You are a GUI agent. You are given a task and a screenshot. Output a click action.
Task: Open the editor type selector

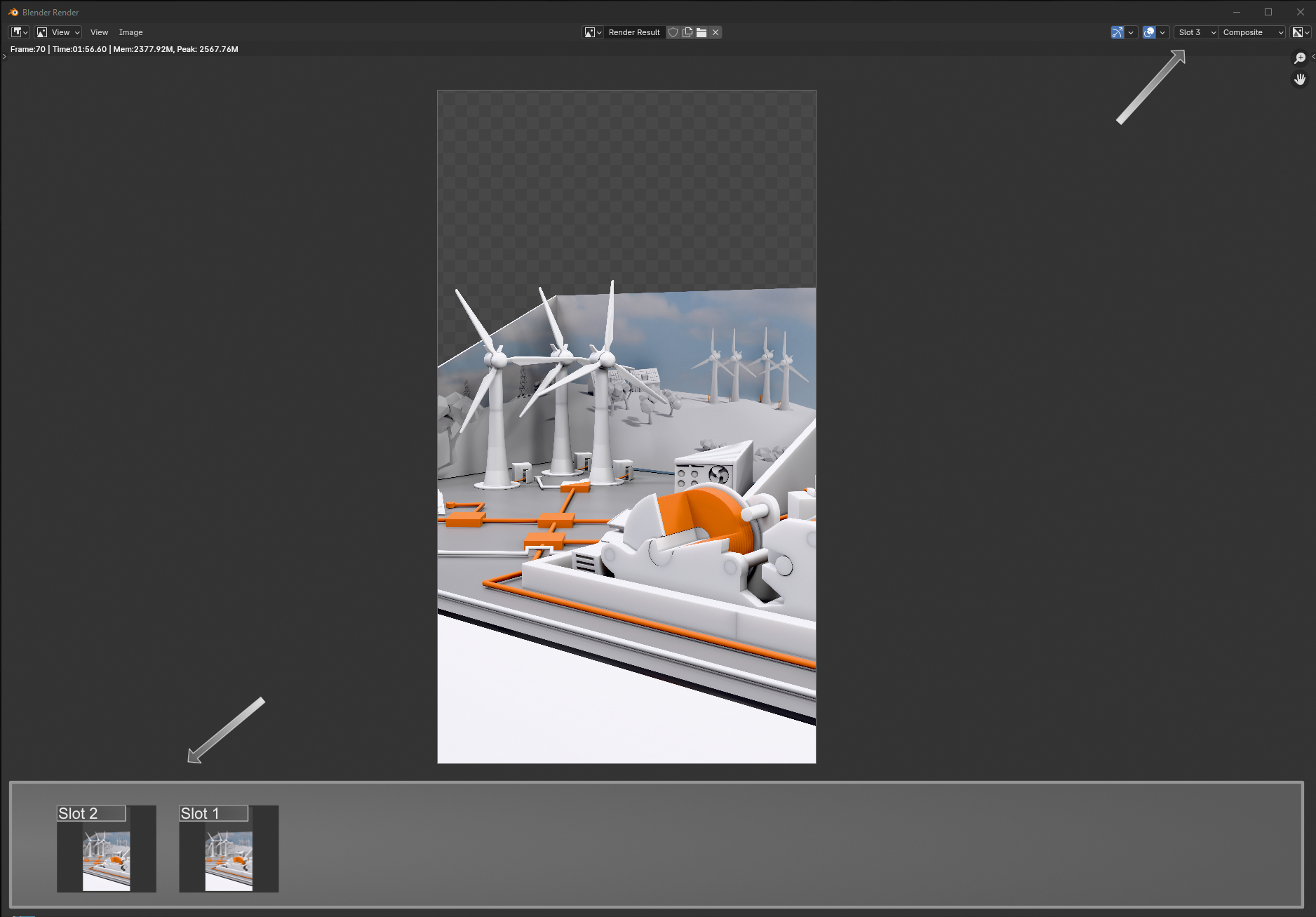19,32
